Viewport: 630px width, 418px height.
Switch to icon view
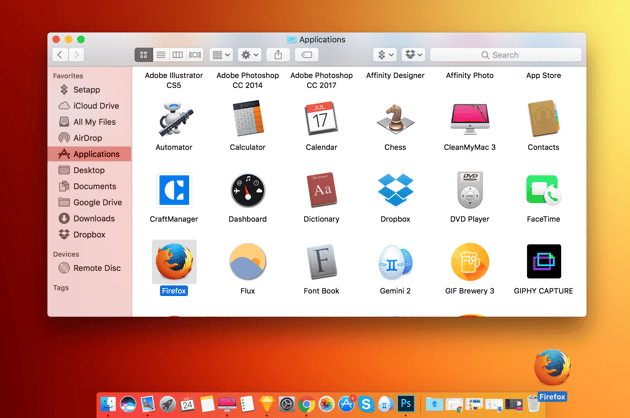[143, 55]
